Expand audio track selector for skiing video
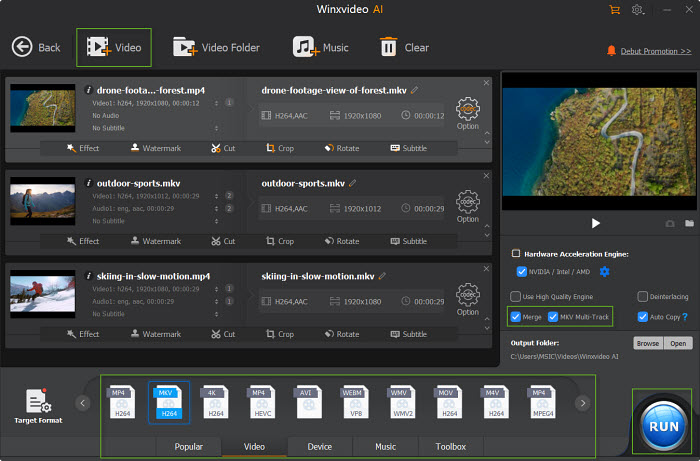The width and height of the screenshot is (700, 461). click(x=216, y=301)
